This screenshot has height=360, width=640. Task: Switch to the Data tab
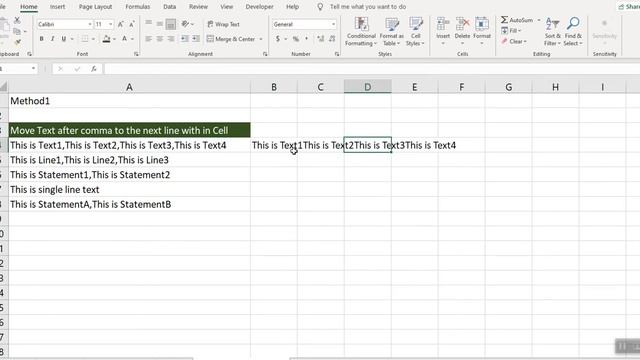[169, 7]
